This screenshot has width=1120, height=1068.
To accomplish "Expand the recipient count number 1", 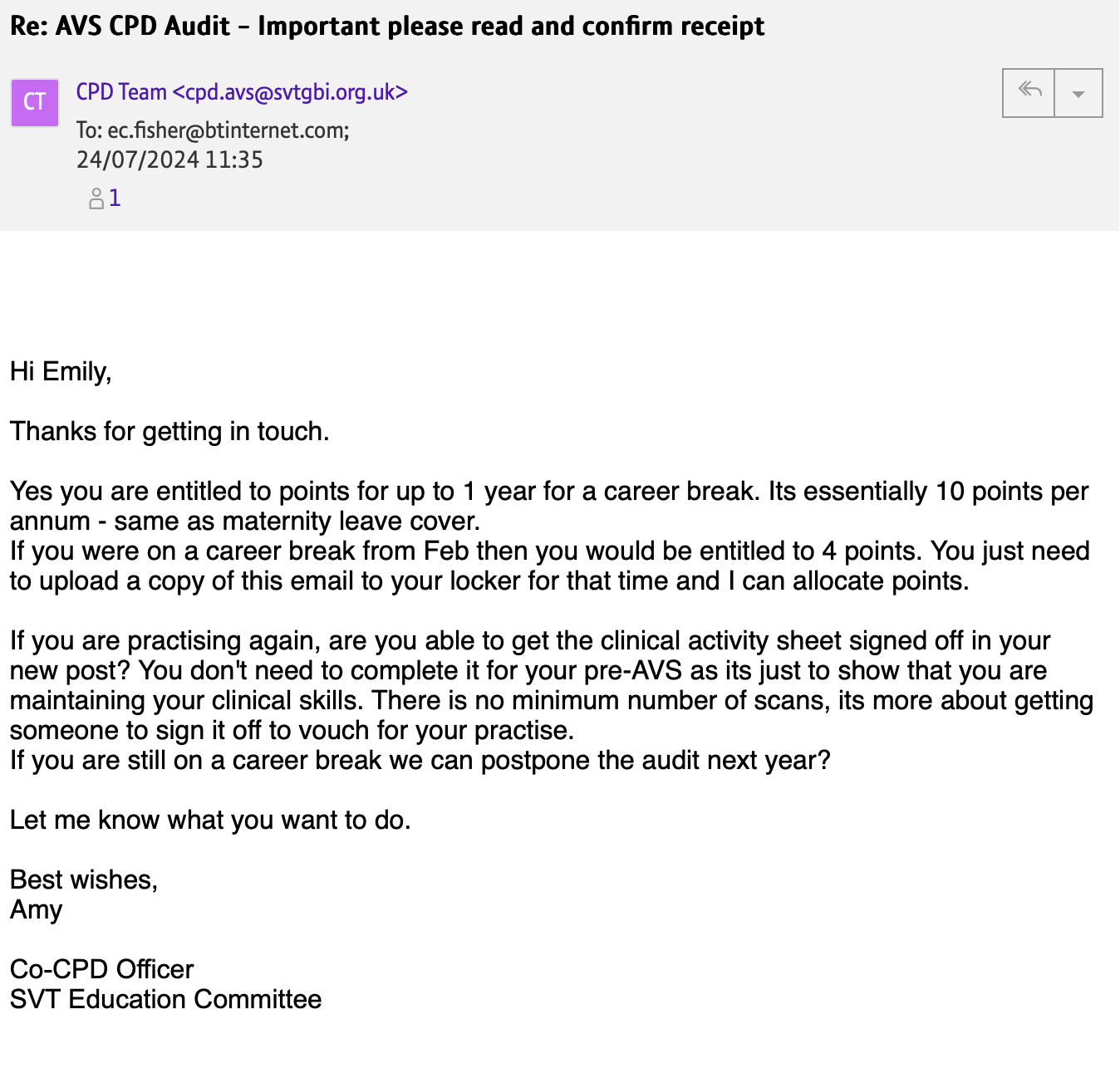I will pos(115,198).
